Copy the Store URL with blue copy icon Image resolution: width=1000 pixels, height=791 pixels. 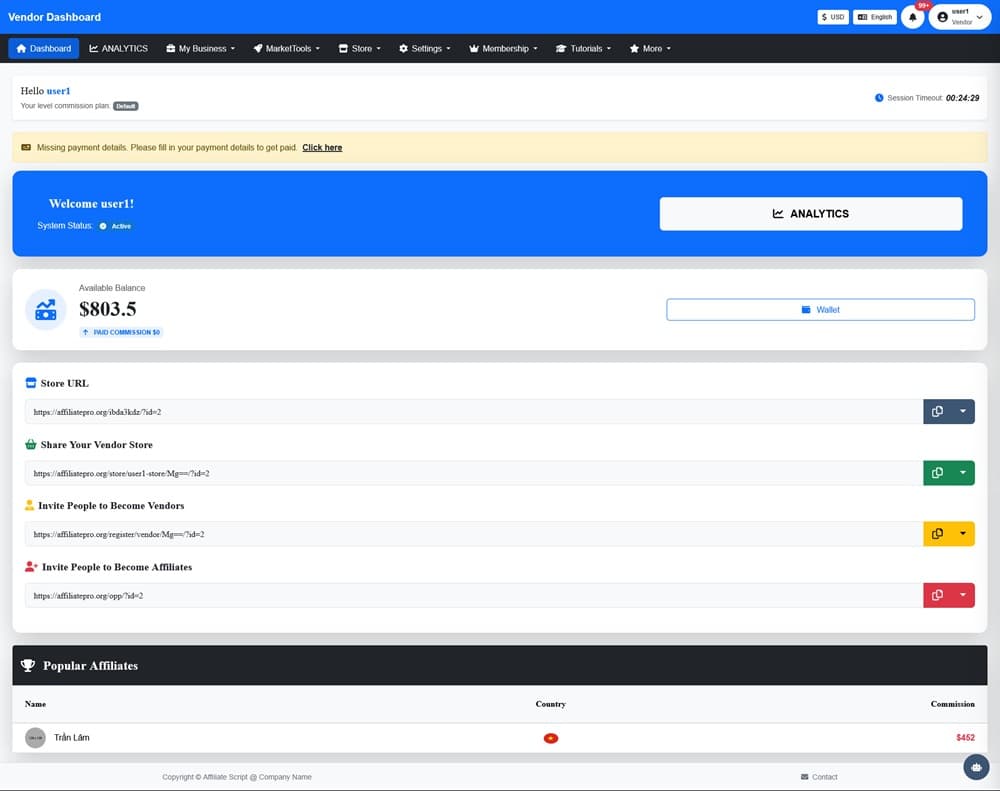pos(937,411)
